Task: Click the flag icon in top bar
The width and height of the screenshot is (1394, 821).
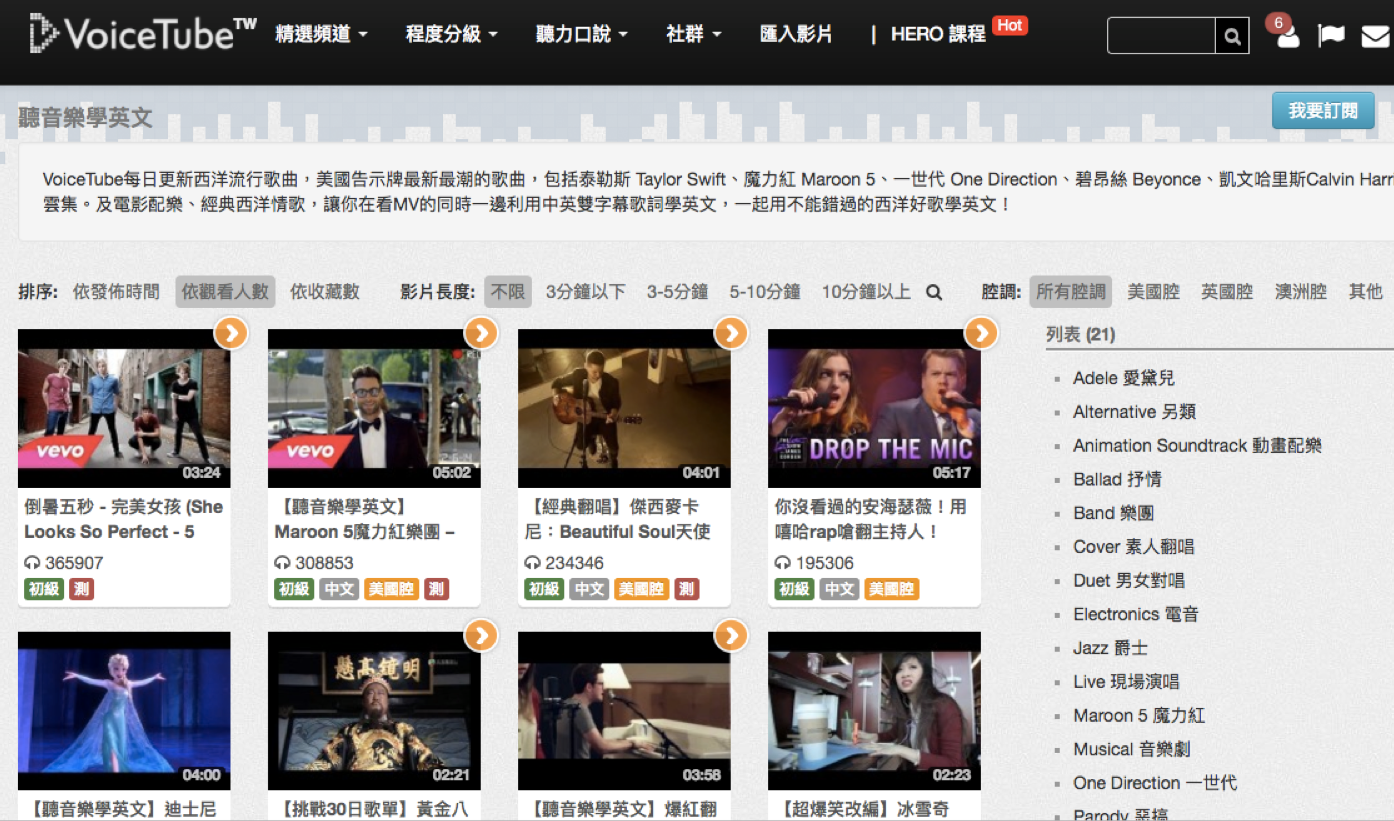Action: click(x=1331, y=36)
